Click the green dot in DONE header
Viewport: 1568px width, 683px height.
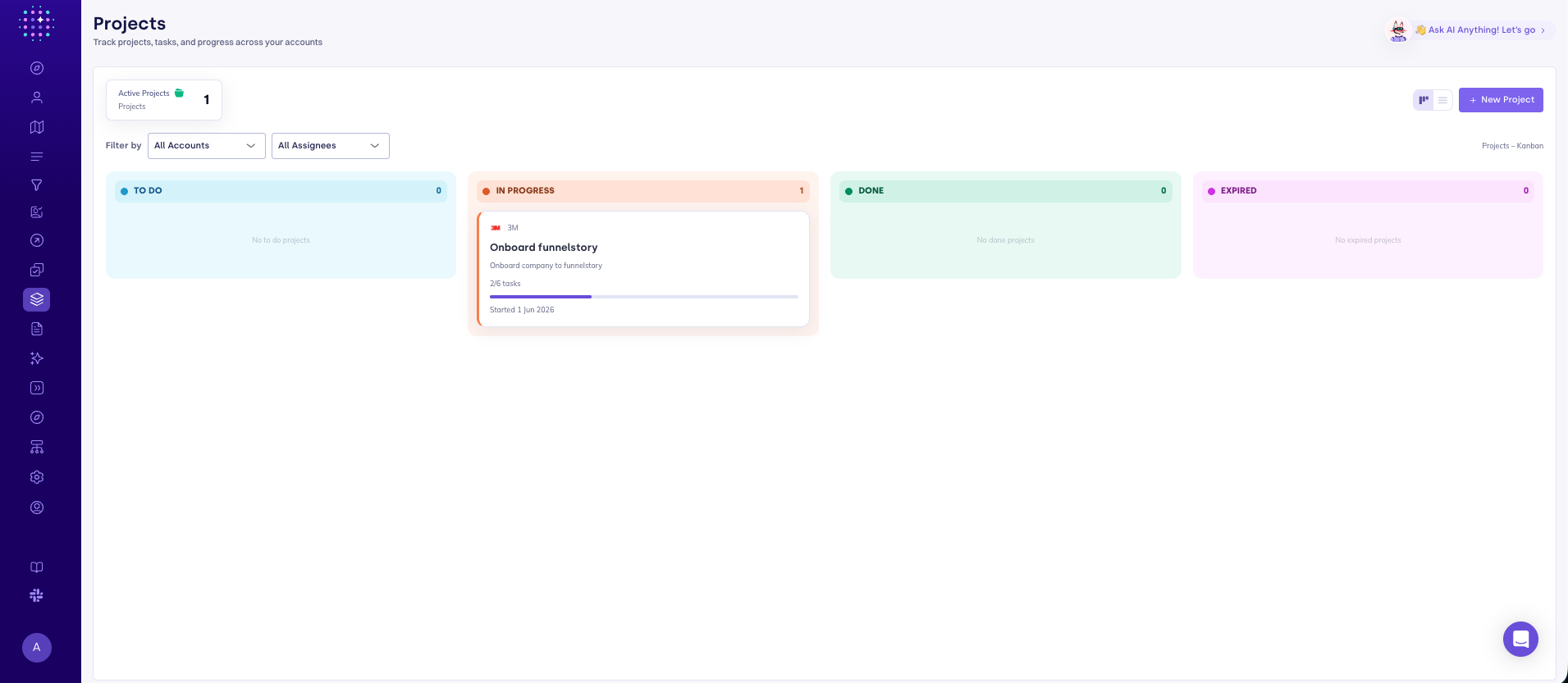coord(848,191)
